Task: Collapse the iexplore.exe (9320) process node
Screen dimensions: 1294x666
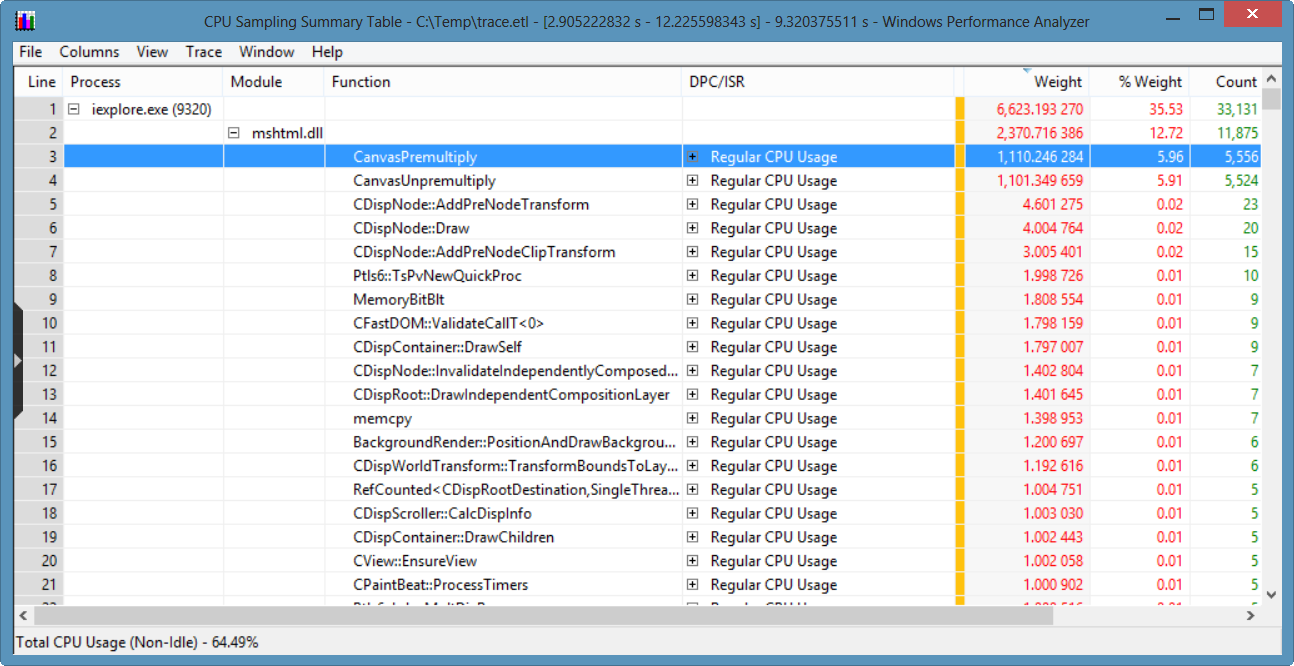Action: (74, 109)
